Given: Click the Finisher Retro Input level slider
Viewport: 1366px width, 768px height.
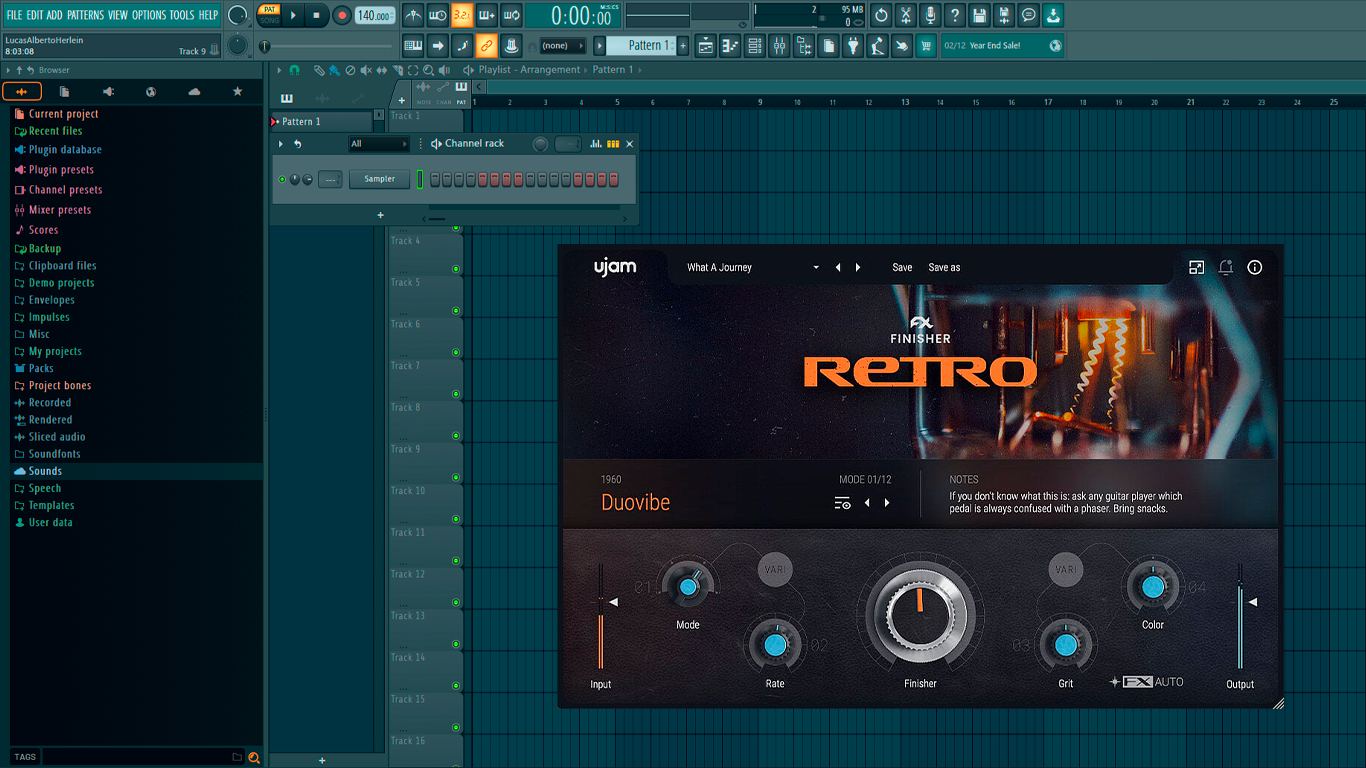Looking at the screenshot, I should pyautogui.click(x=601, y=616).
